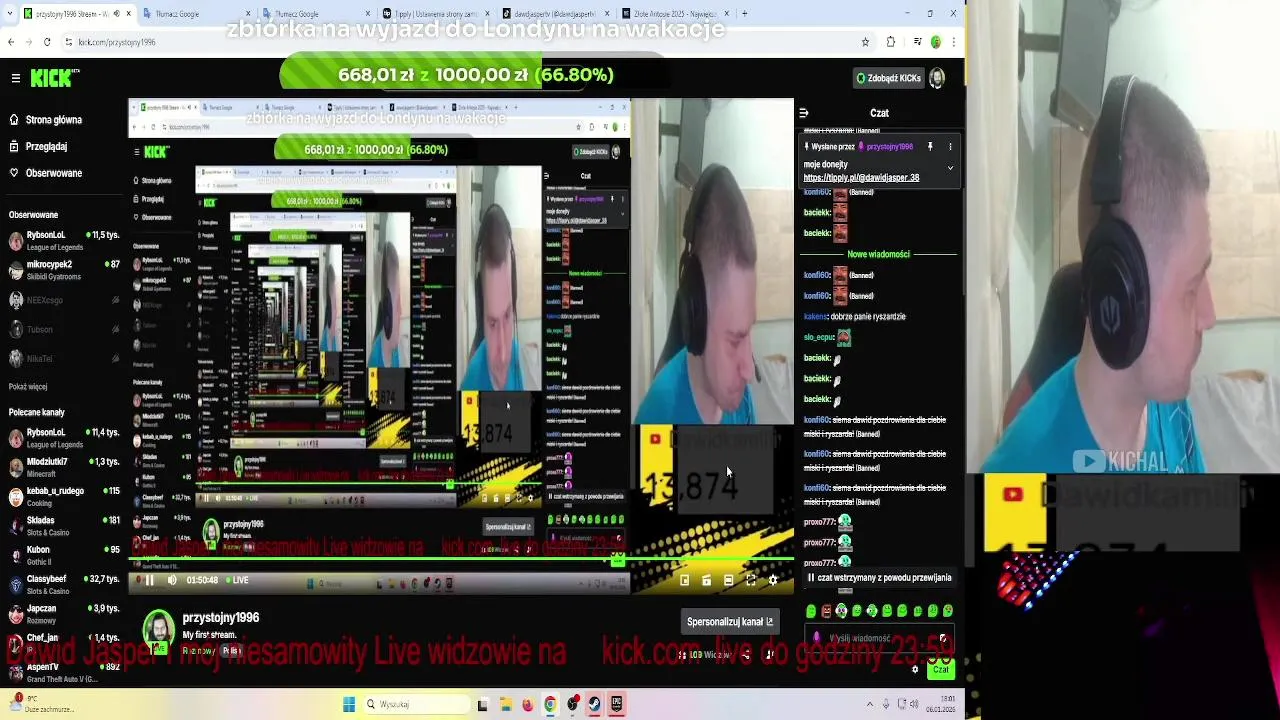Enter fullscreen on the video player

(751, 580)
